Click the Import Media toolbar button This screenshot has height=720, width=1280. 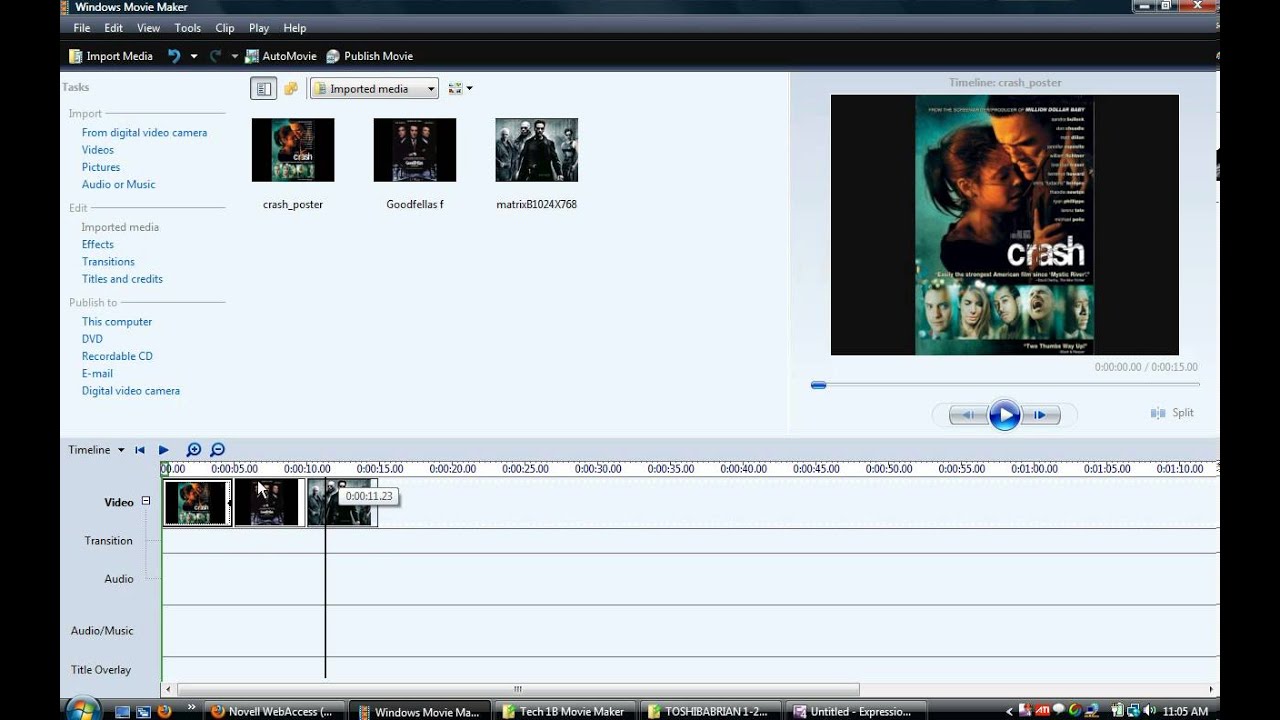(110, 56)
